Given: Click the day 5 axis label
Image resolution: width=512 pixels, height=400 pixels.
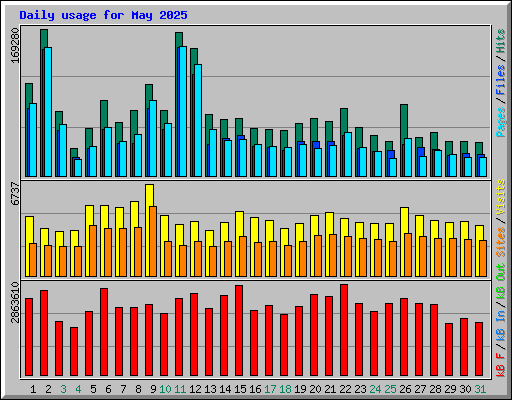Looking at the screenshot, I should (x=93, y=389).
